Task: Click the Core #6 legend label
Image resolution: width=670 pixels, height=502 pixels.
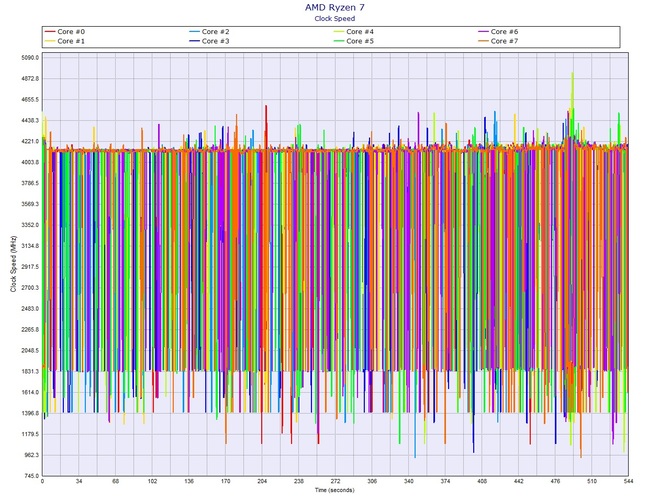Action: [x=504, y=32]
